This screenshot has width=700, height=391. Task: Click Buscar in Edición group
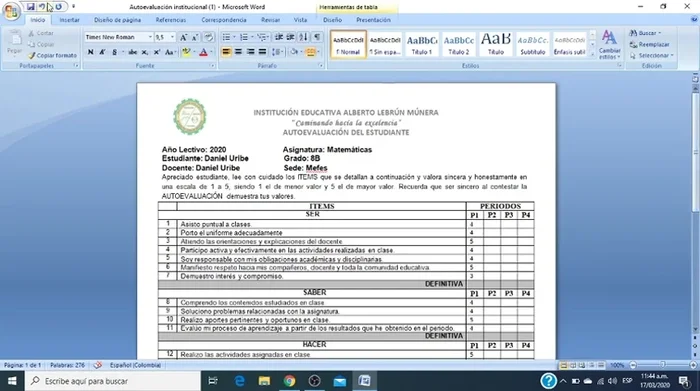pos(646,33)
